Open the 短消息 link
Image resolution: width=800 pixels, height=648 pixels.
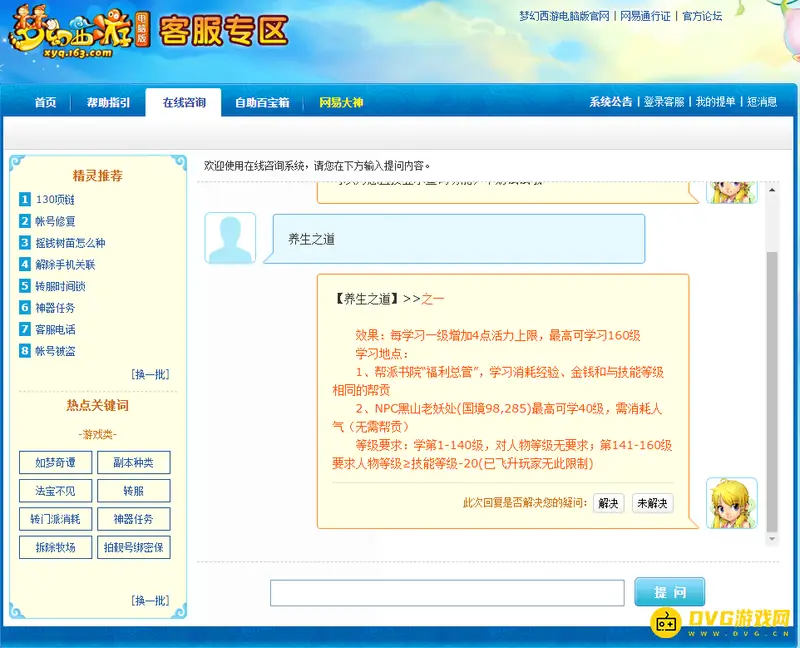point(762,102)
